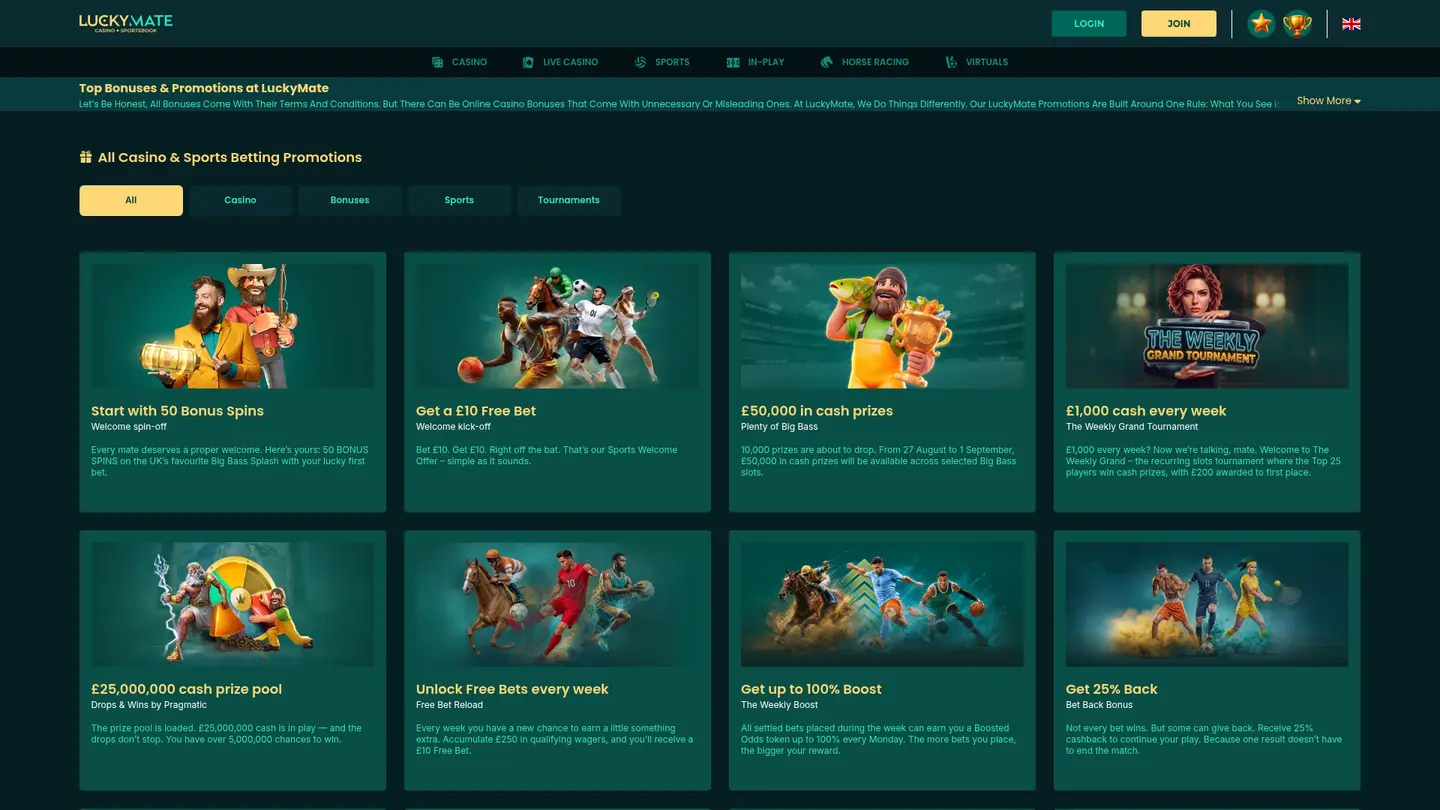Open the Weekly Grand Tournament image
The height and width of the screenshot is (810, 1440).
pos(1207,326)
